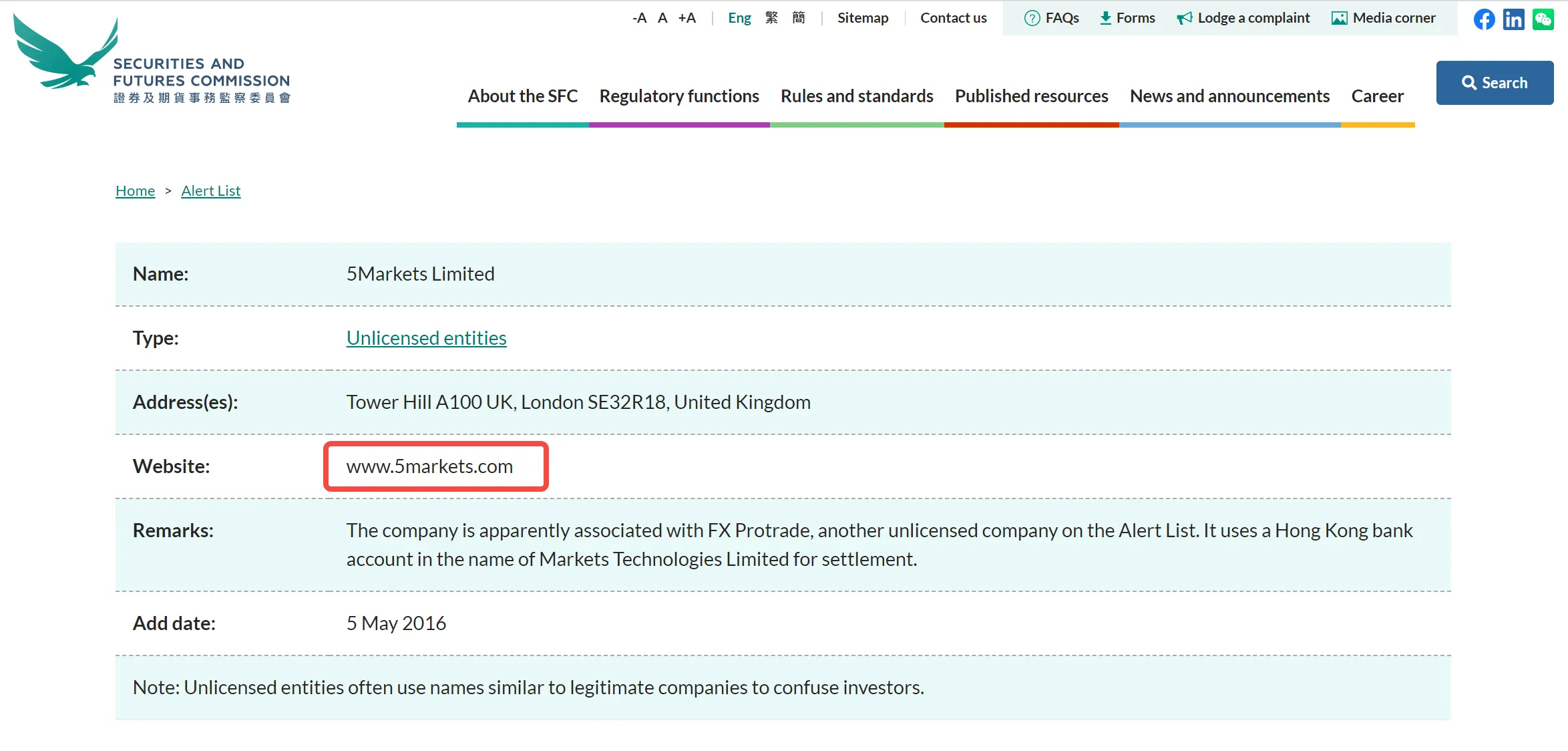Increase font size with +A
Screen dimensions: 1568x751
tap(687, 18)
